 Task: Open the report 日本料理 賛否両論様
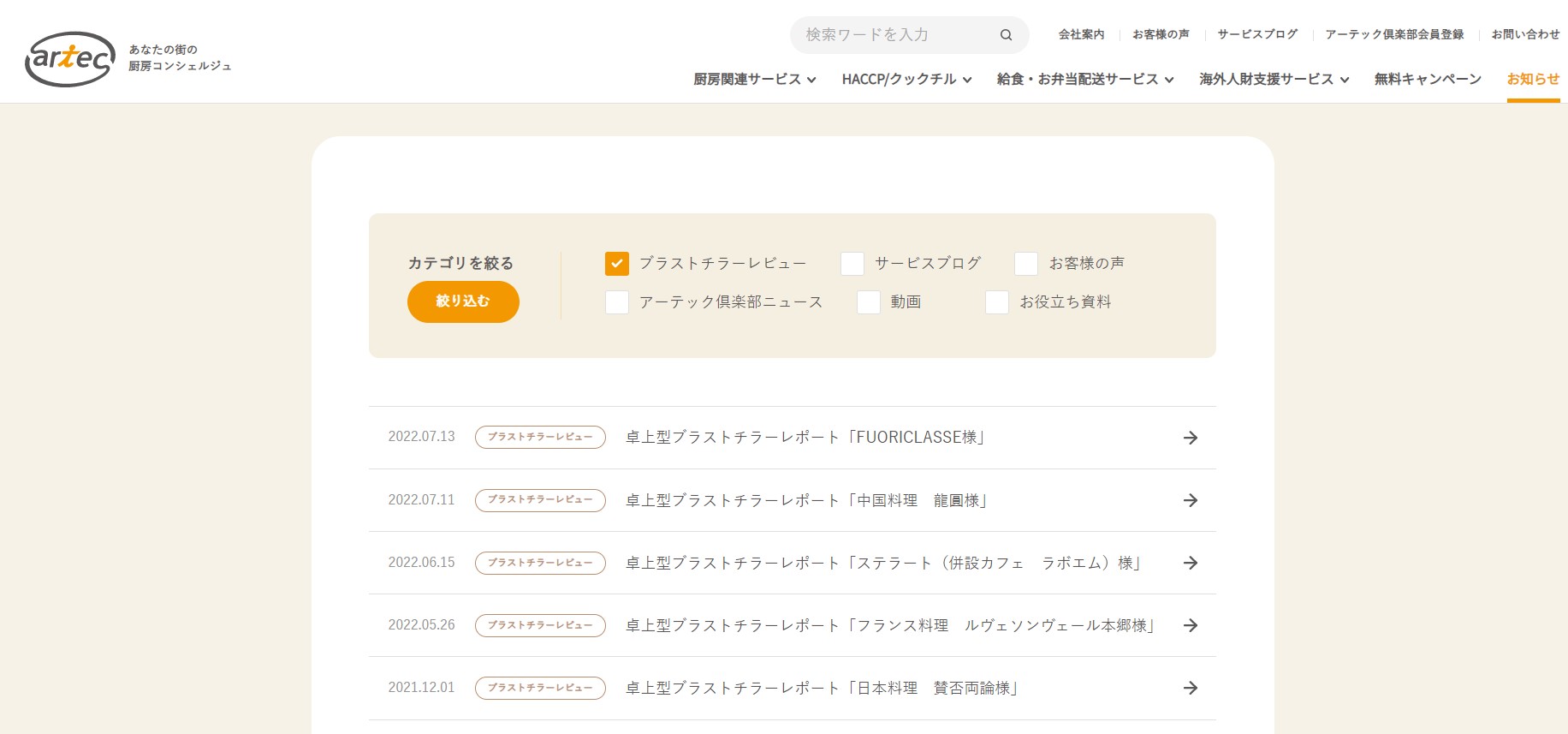click(x=822, y=688)
